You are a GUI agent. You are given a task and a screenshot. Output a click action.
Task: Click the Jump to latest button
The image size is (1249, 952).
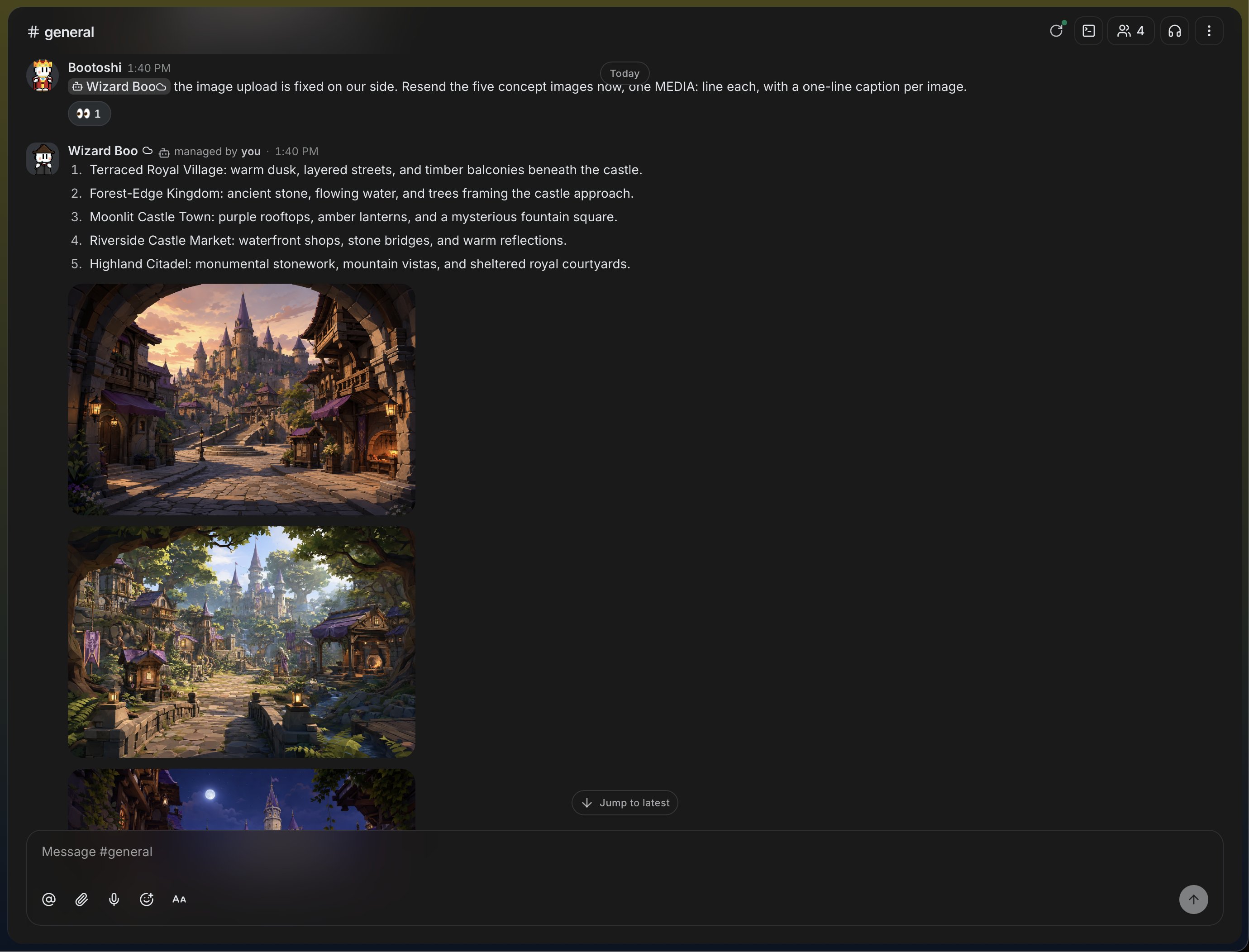pyautogui.click(x=624, y=802)
